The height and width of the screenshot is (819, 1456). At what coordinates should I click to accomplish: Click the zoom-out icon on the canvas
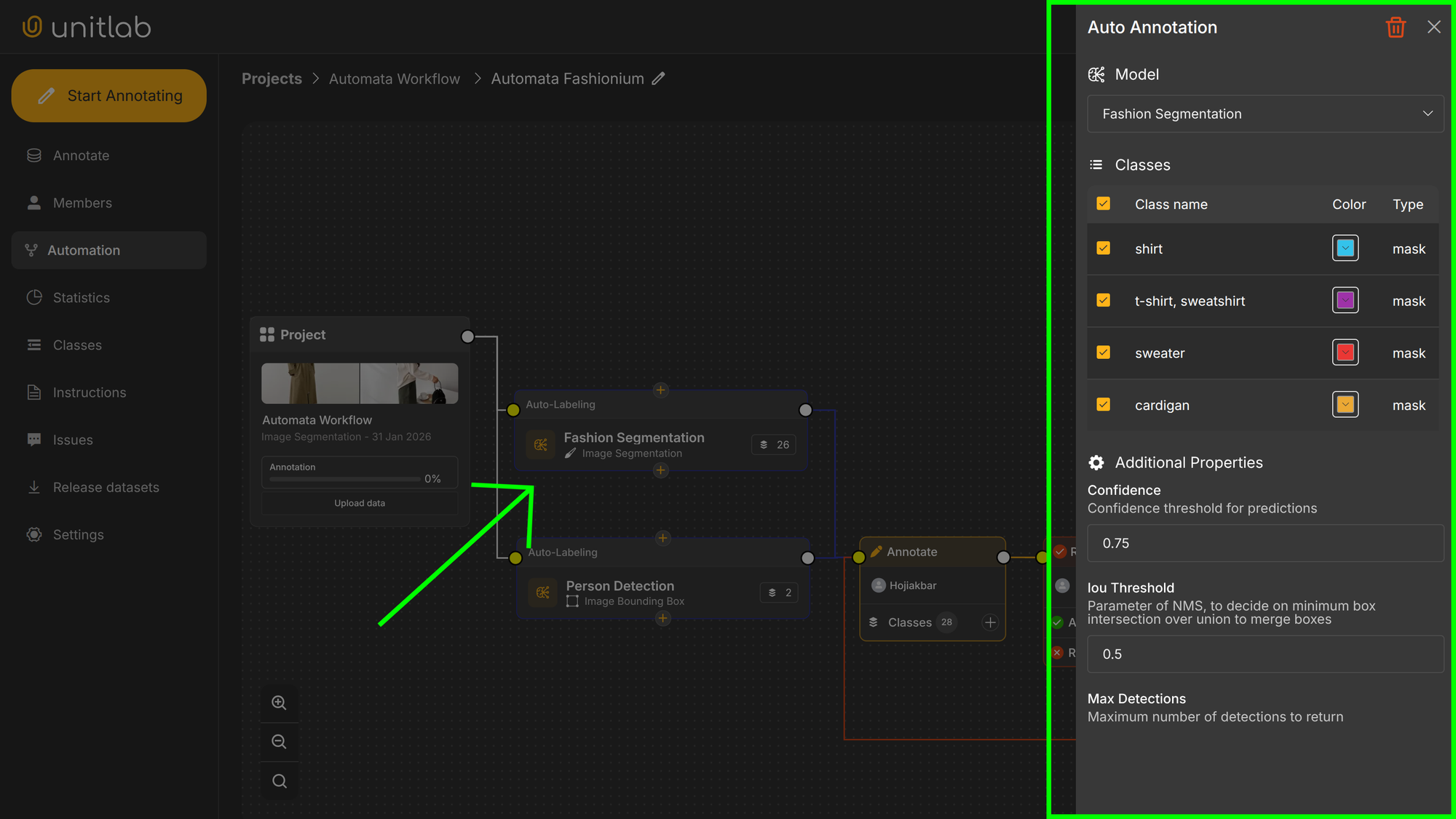pyautogui.click(x=280, y=741)
